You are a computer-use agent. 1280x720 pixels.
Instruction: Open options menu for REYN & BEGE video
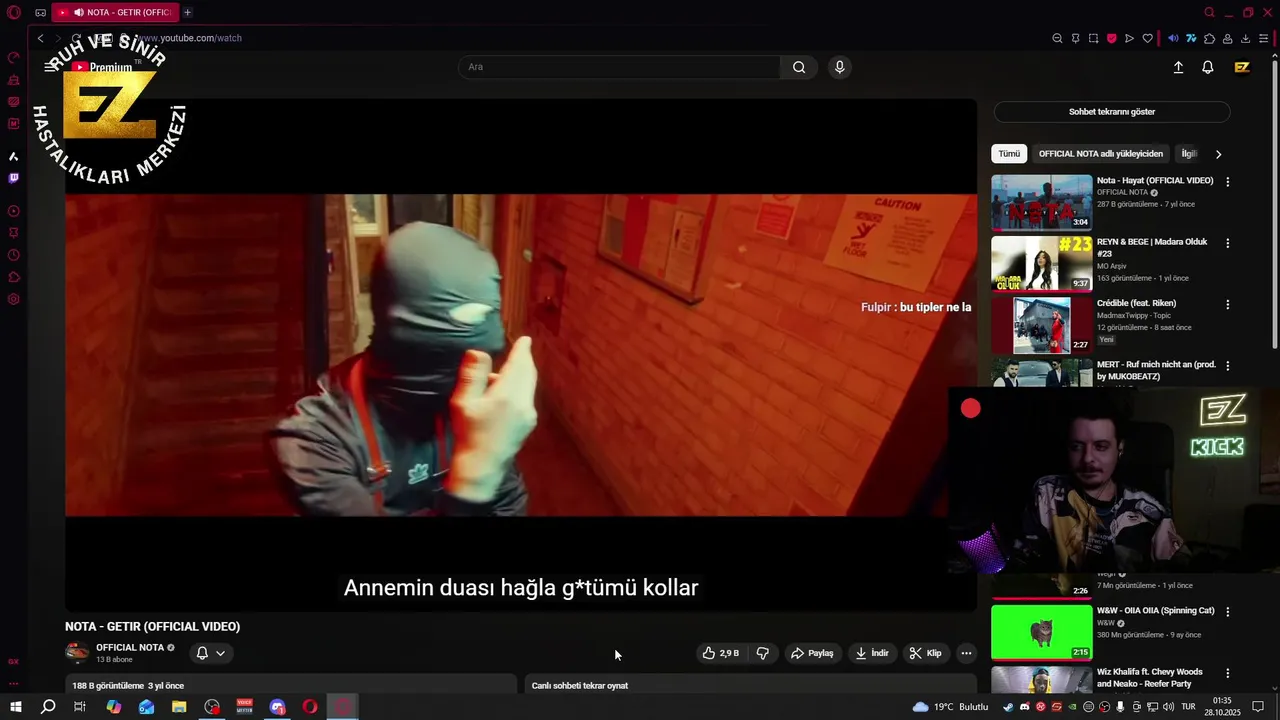click(x=1228, y=243)
